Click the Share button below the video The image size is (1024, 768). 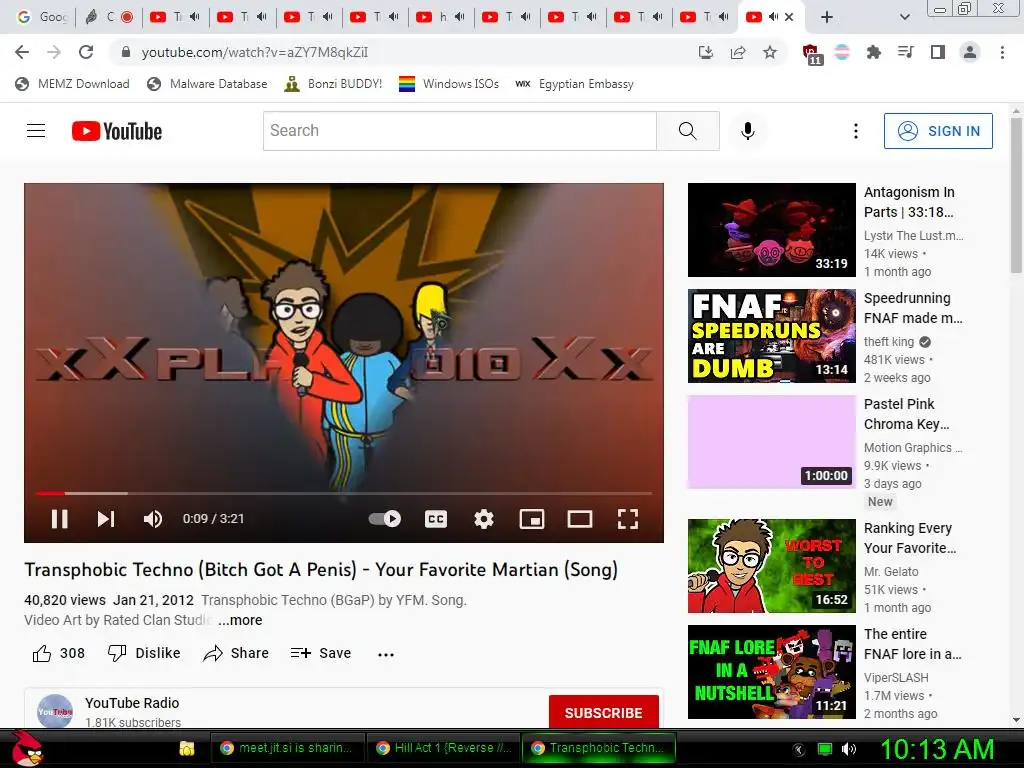pos(236,653)
